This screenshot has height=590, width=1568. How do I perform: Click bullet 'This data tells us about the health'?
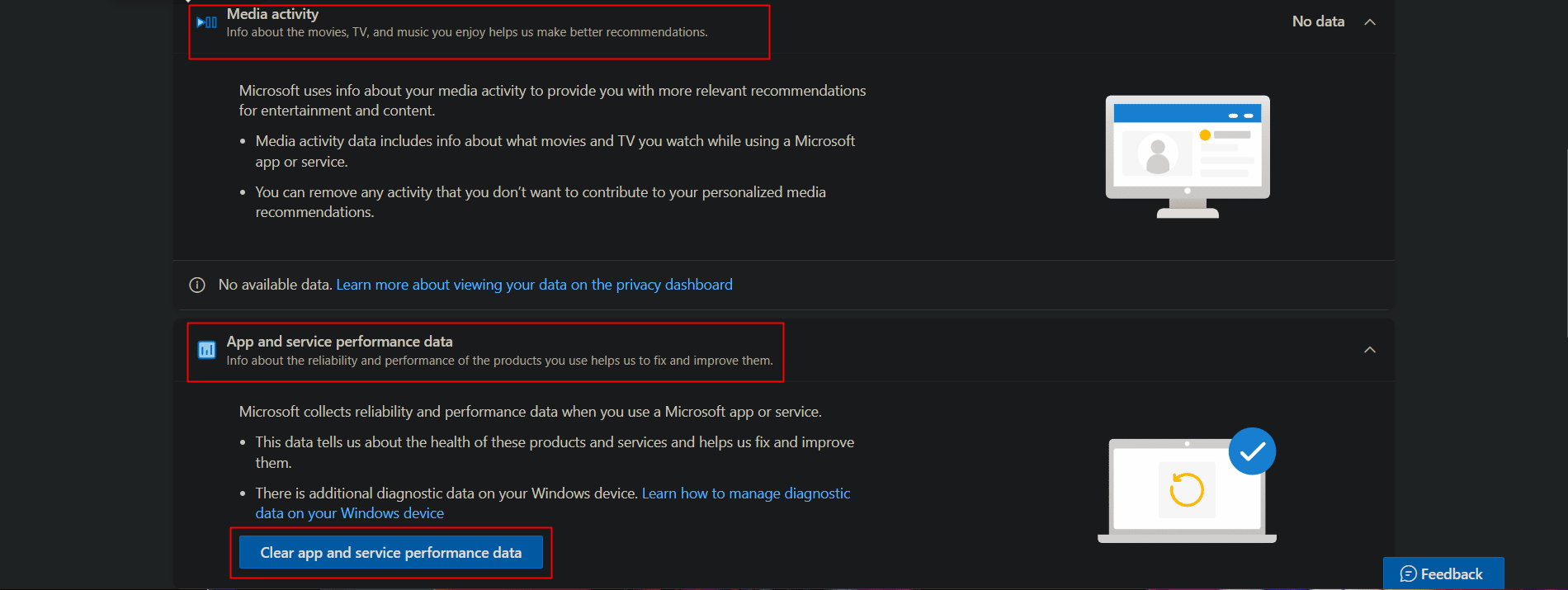coord(555,452)
